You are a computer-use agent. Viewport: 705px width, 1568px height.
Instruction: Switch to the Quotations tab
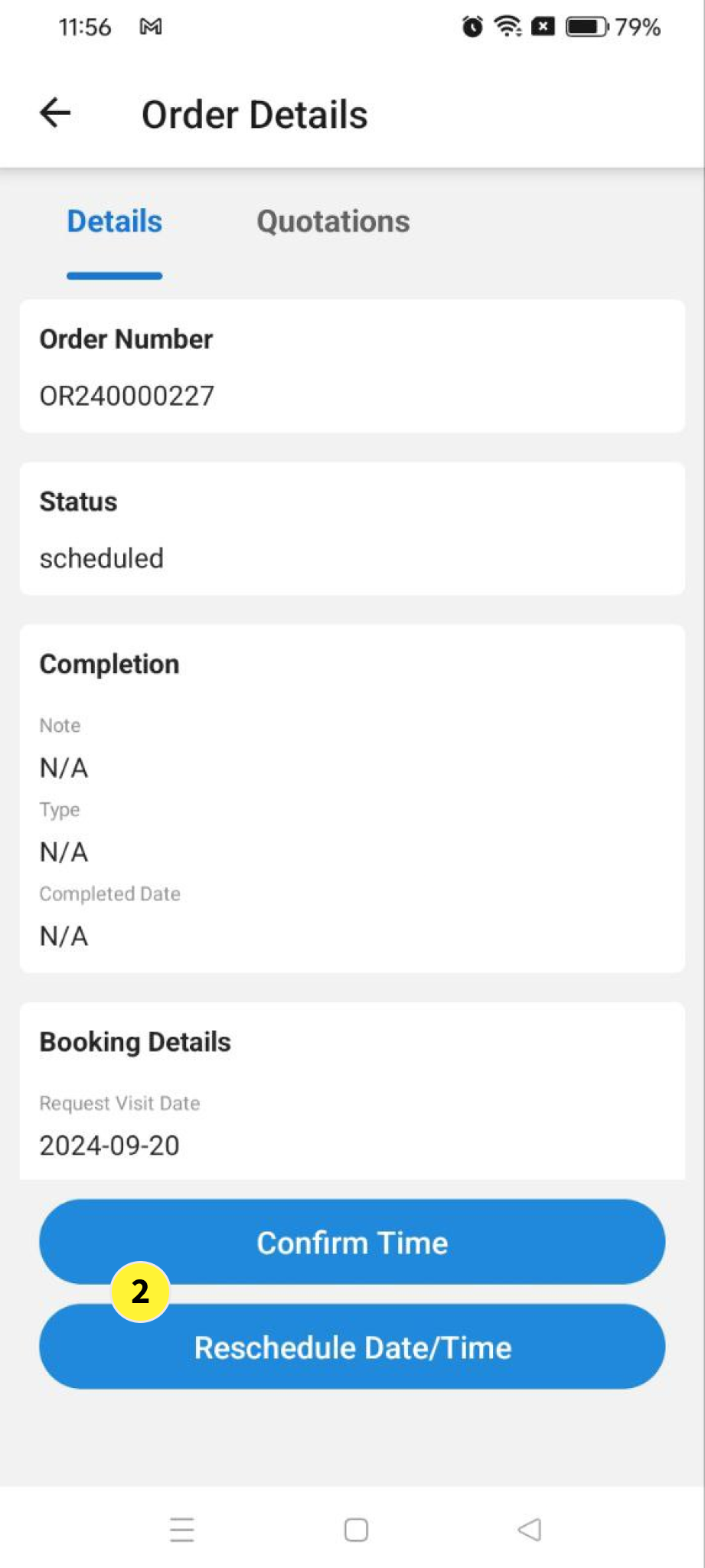(333, 221)
